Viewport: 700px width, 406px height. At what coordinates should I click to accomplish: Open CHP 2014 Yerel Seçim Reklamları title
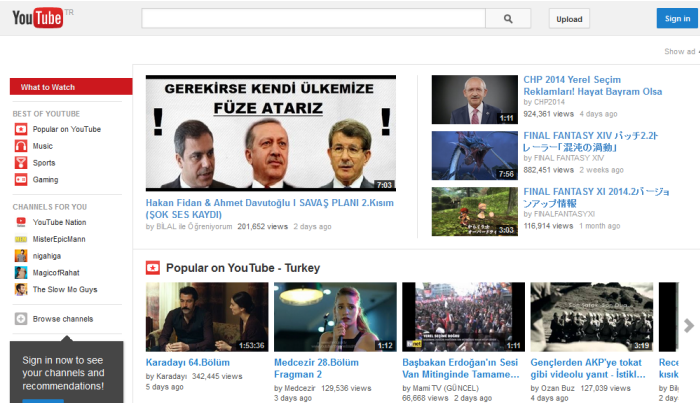(x=593, y=85)
